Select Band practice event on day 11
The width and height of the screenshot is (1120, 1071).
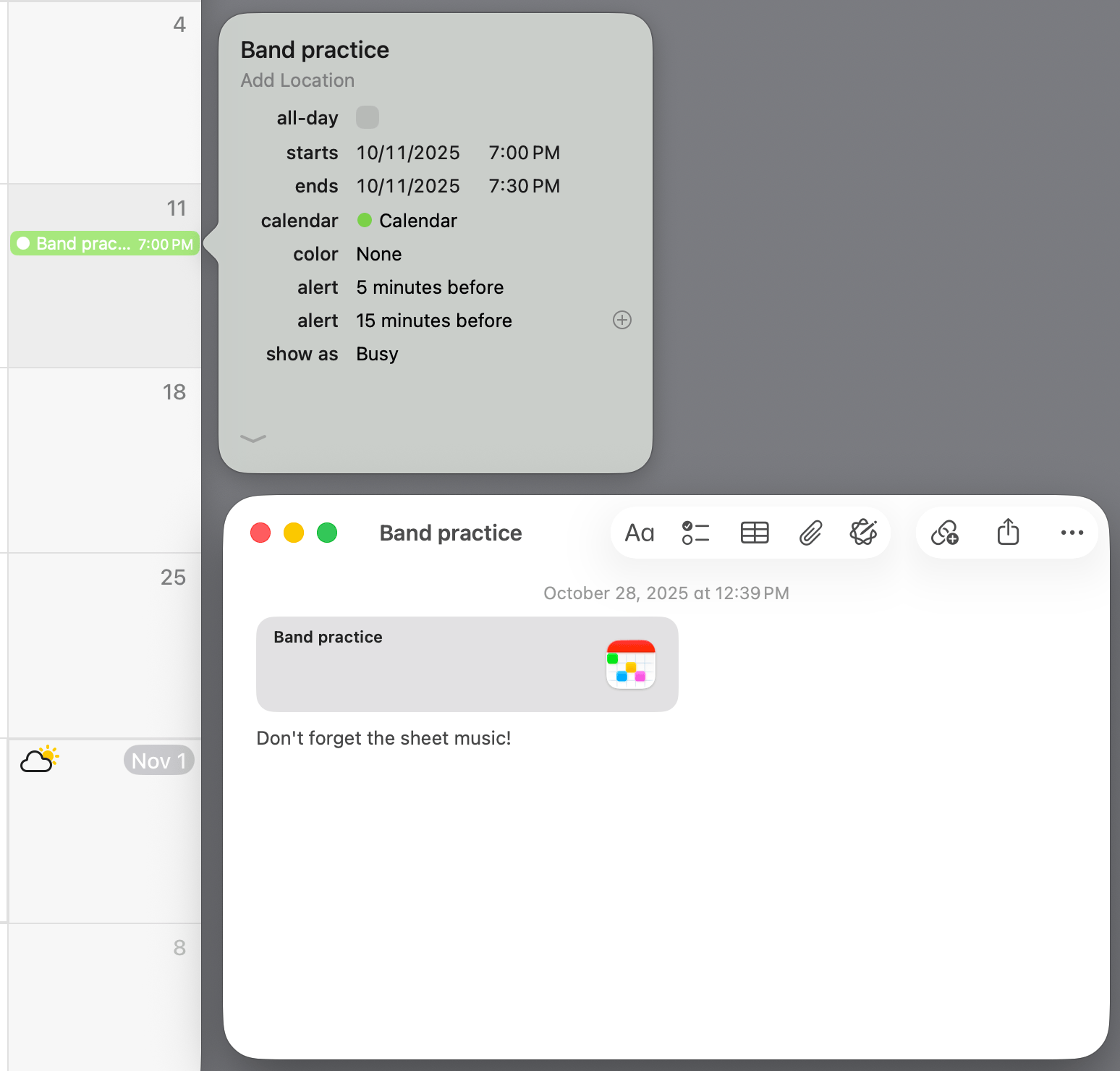click(x=105, y=244)
